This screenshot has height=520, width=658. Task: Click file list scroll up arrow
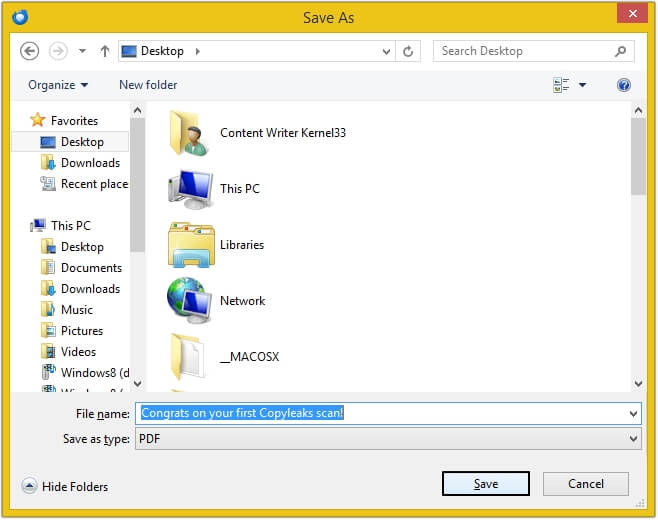click(x=638, y=111)
